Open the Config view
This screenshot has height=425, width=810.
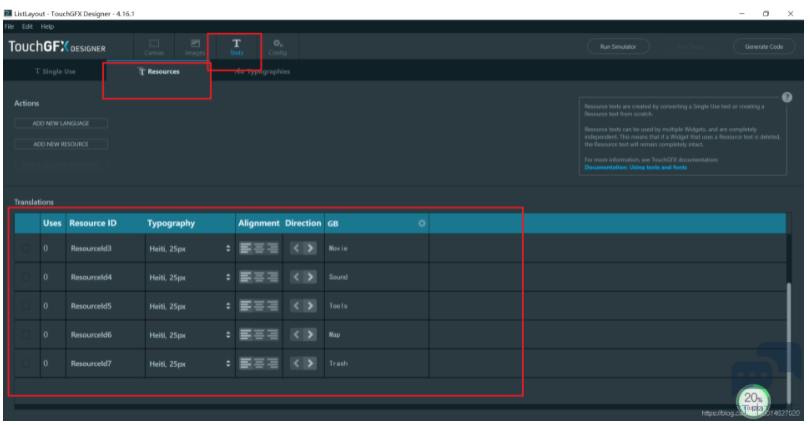point(277,46)
